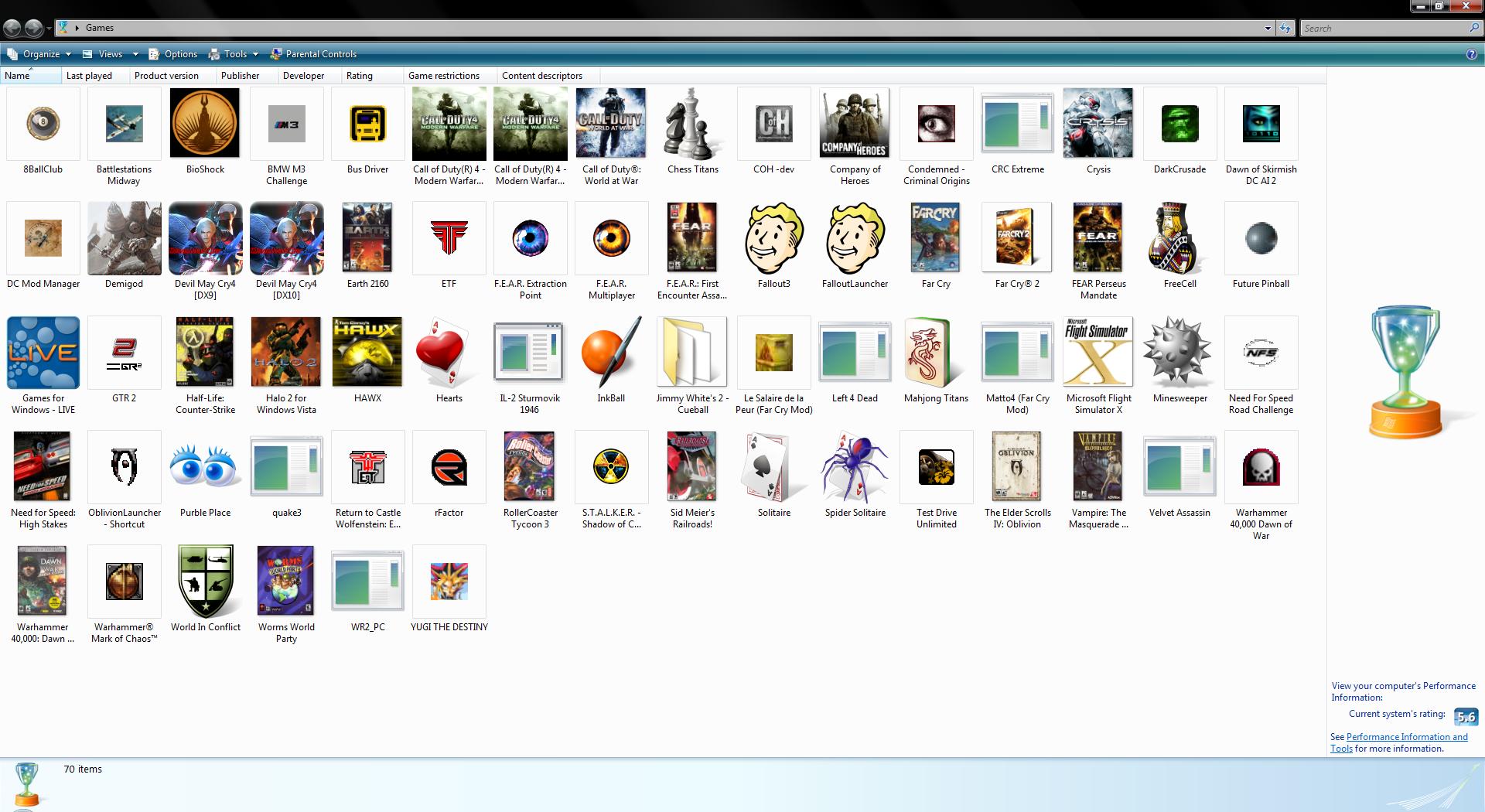This screenshot has height=812, width=1485.
Task: Sort by the Last played column
Action: click(89, 76)
